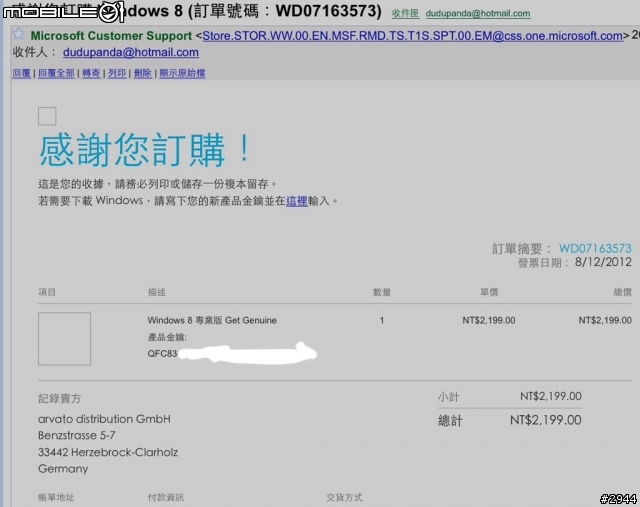Select the product key text starting QFC83
The image size is (640, 507).
(162, 354)
